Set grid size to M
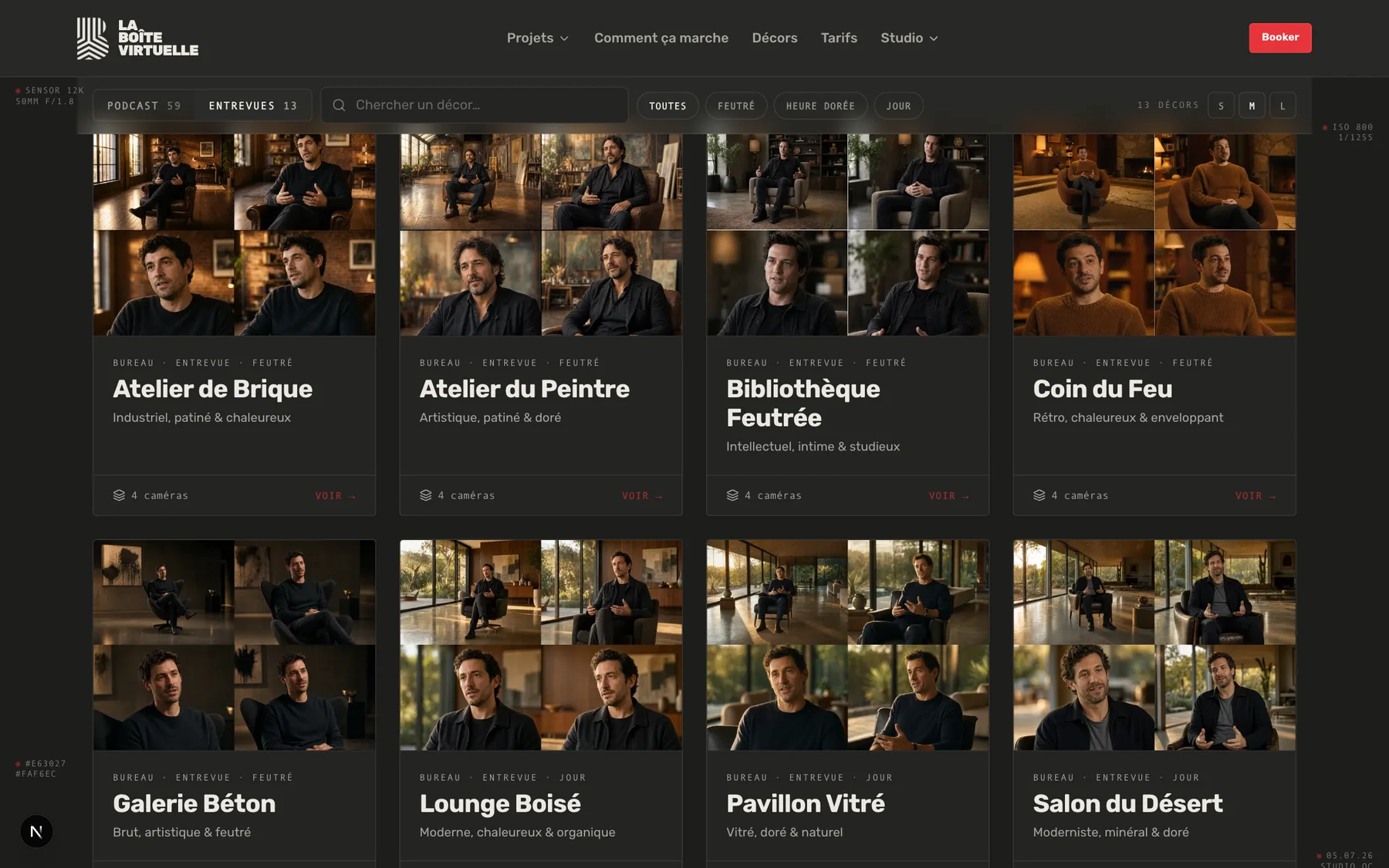This screenshot has width=1389, height=868. (1252, 106)
